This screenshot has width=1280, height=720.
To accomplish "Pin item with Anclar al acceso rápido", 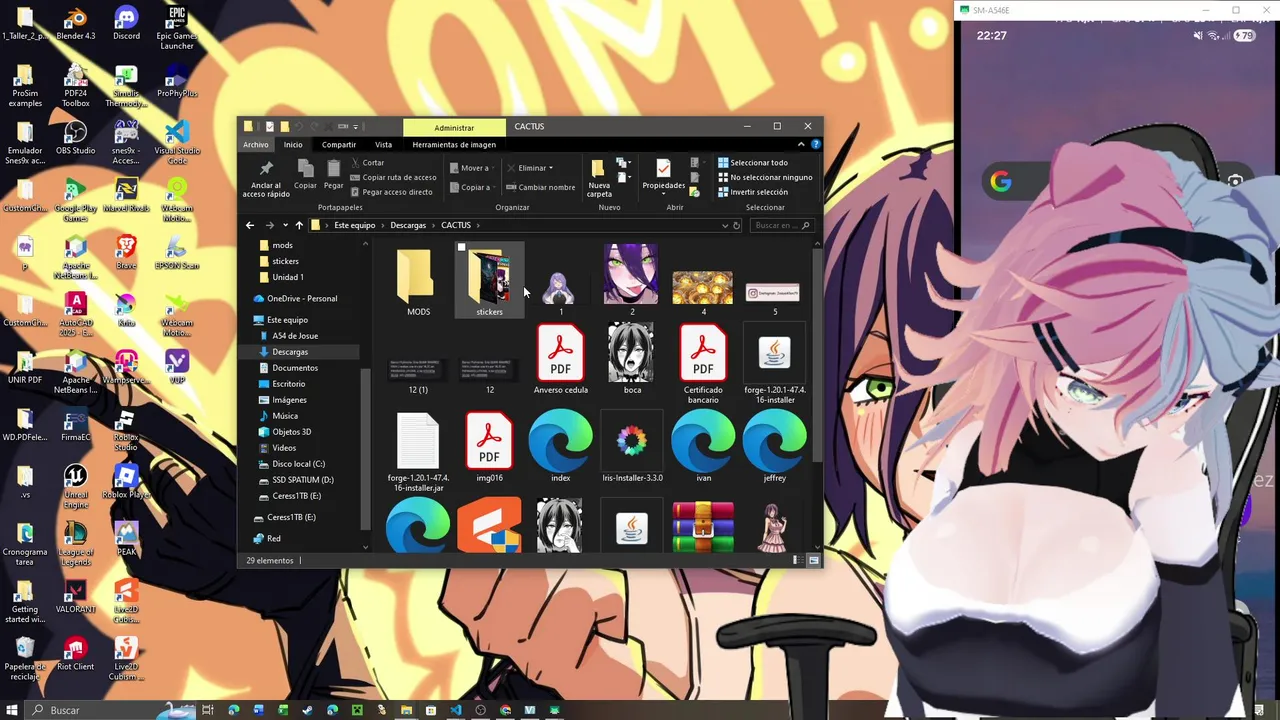I will coord(265,177).
